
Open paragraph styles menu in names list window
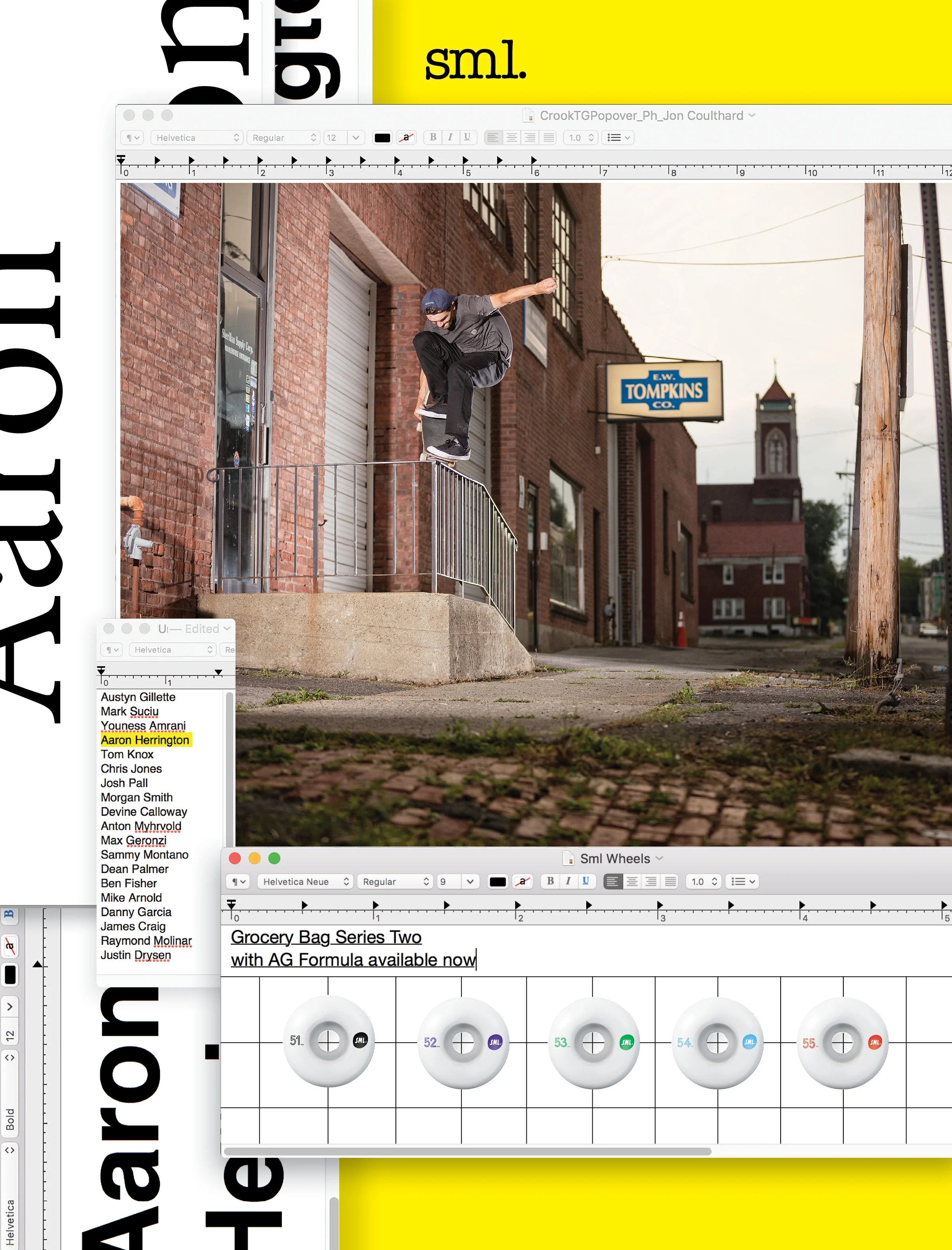point(111,650)
